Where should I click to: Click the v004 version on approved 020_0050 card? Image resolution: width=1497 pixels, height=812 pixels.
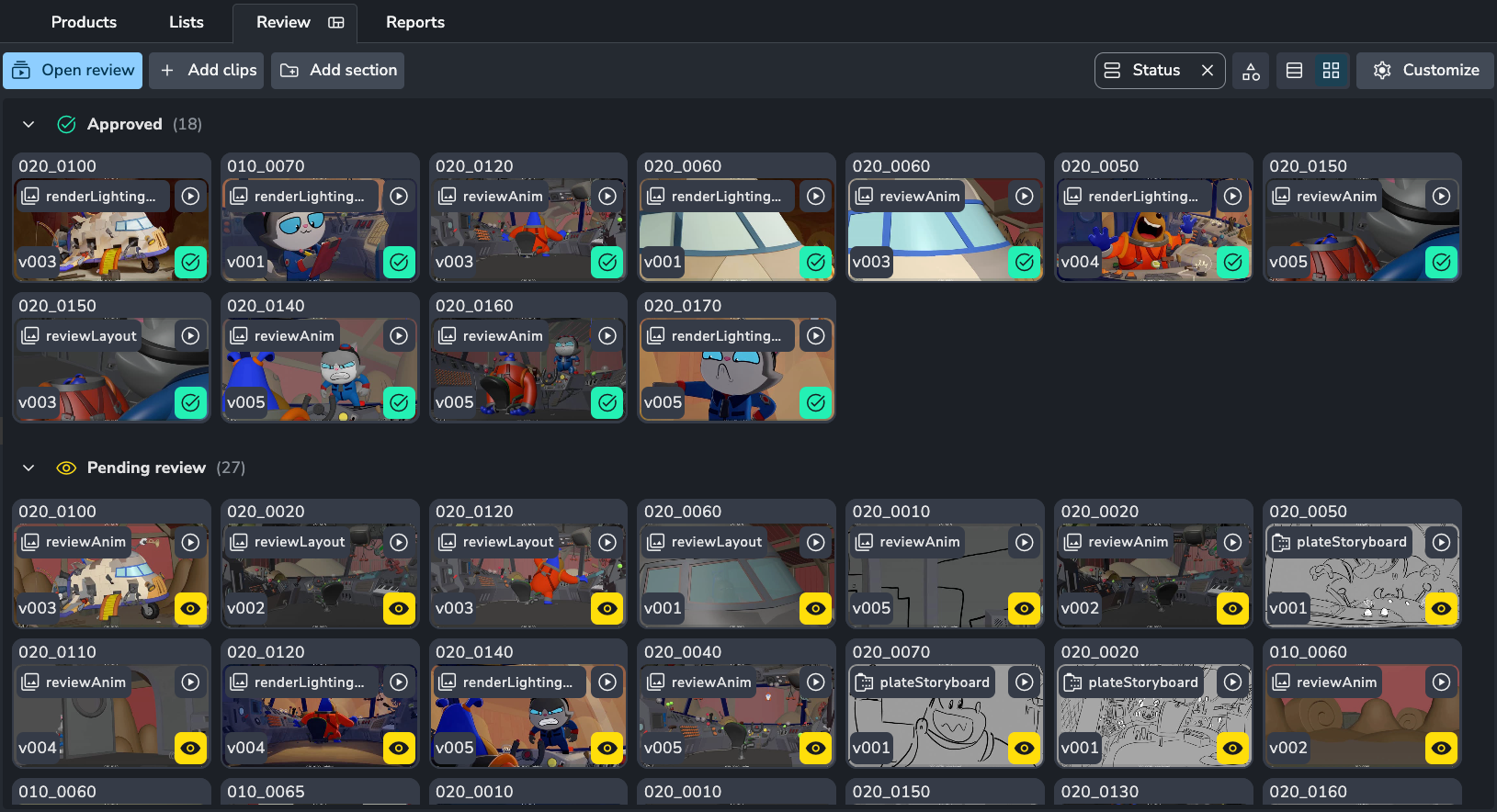click(x=1080, y=262)
